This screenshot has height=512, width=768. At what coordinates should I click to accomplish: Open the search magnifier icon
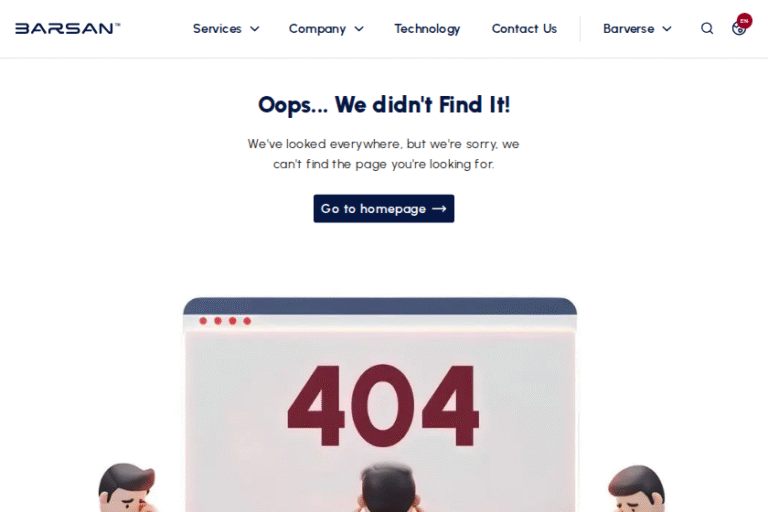click(x=707, y=28)
